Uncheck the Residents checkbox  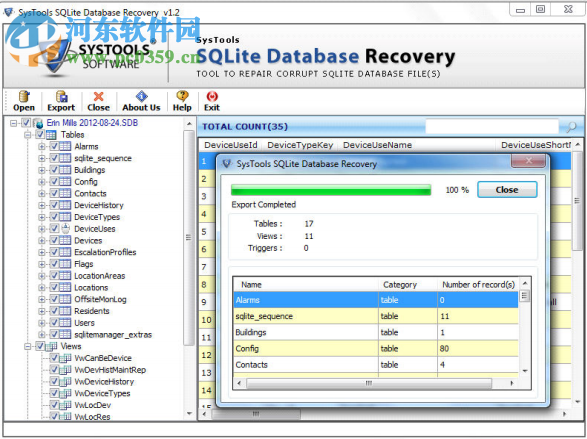coord(54,311)
